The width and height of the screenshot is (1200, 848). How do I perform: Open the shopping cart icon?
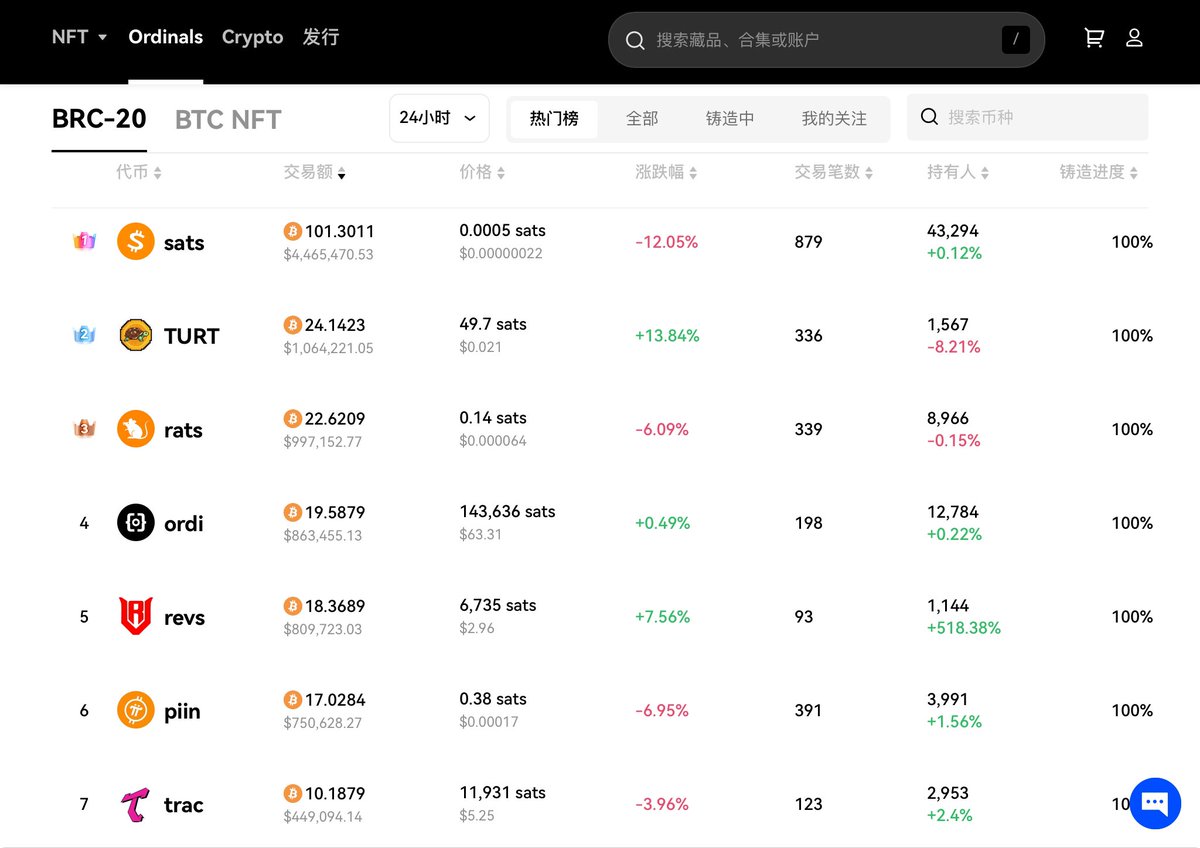[x=1094, y=38]
